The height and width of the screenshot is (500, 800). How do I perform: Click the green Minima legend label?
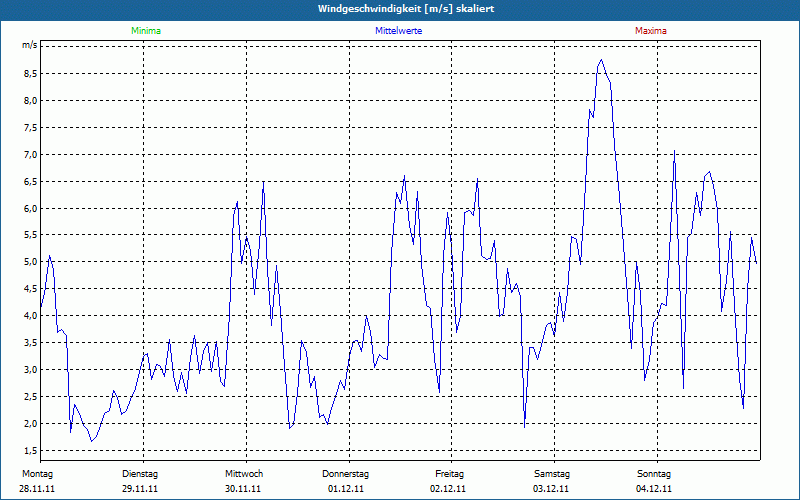coord(146,31)
